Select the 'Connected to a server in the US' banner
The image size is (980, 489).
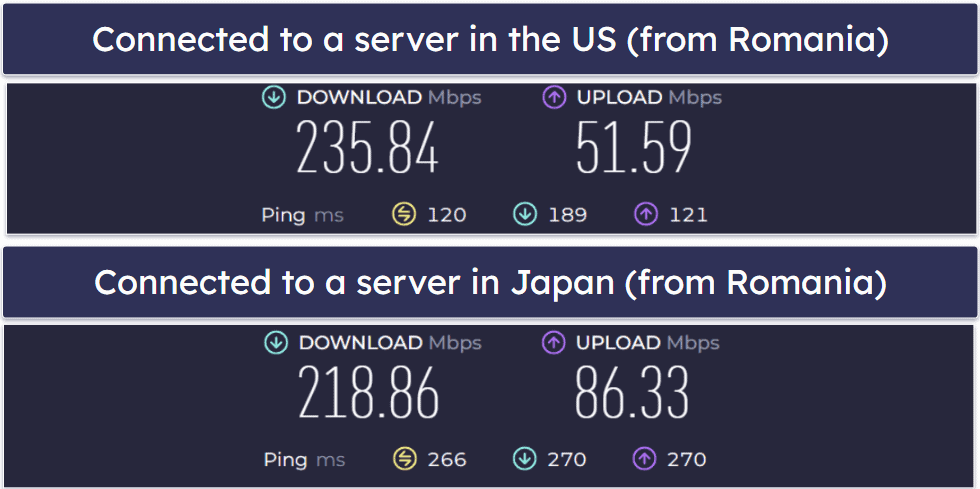point(490,39)
